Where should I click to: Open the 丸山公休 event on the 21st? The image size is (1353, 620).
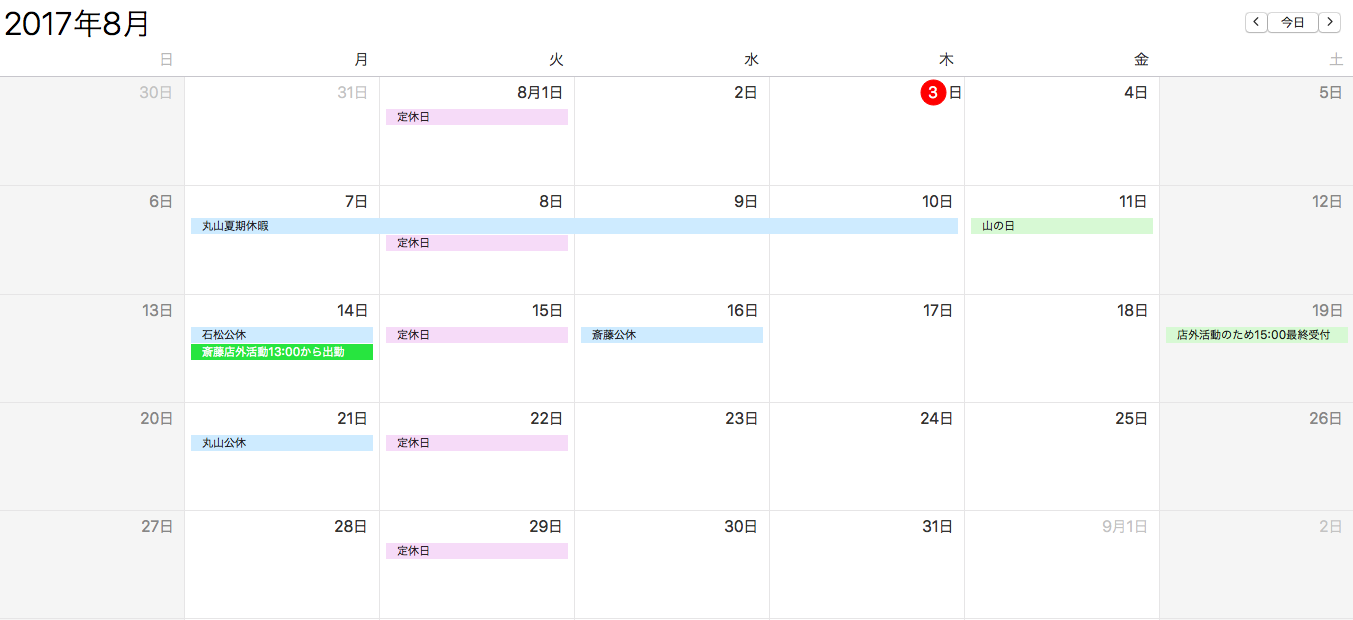pyautogui.click(x=282, y=443)
